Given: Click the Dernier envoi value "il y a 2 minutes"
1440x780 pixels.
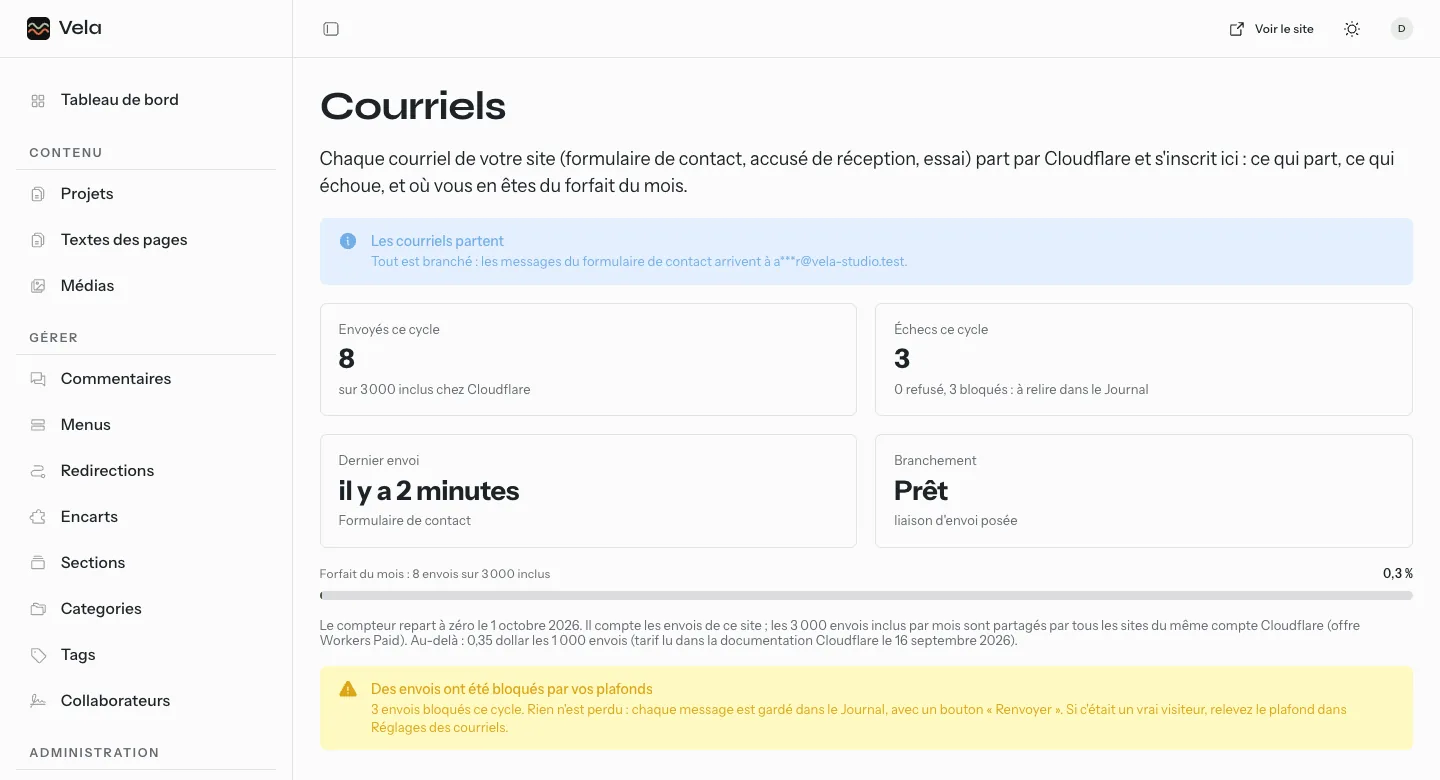Looking at the screenshot, I should coord(429,491).
